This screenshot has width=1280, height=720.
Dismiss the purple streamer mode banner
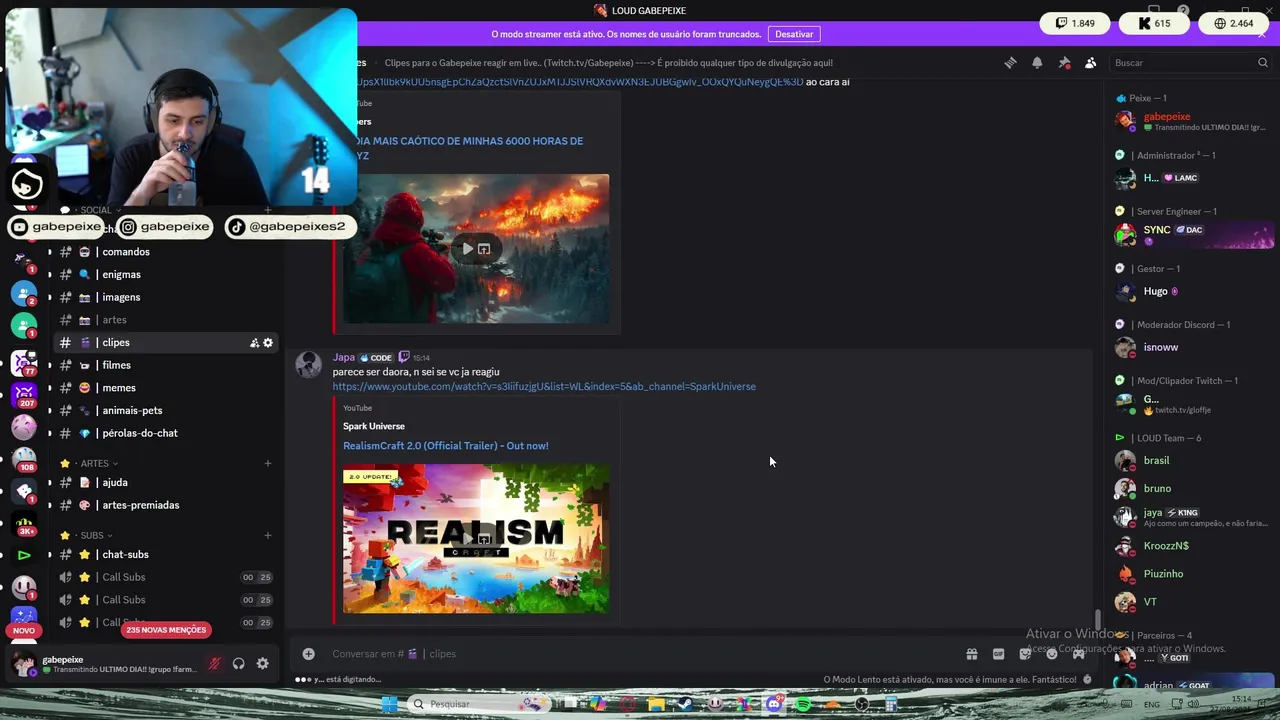1262,34
